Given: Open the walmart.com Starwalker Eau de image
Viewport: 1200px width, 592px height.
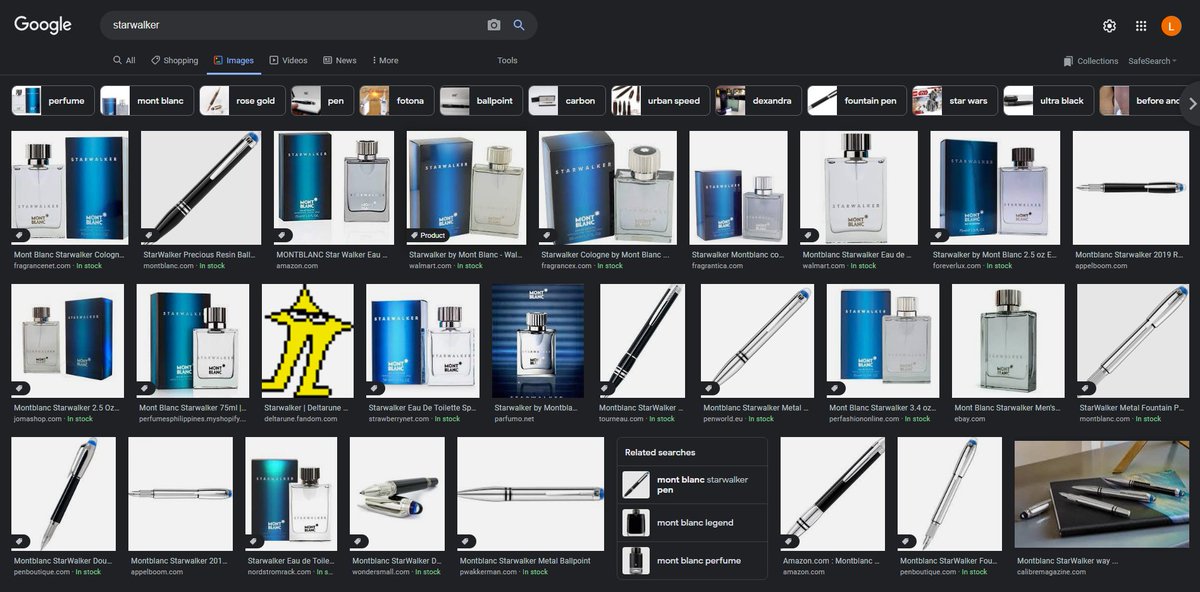Looking at the screenshot, I should pos(858,188).
